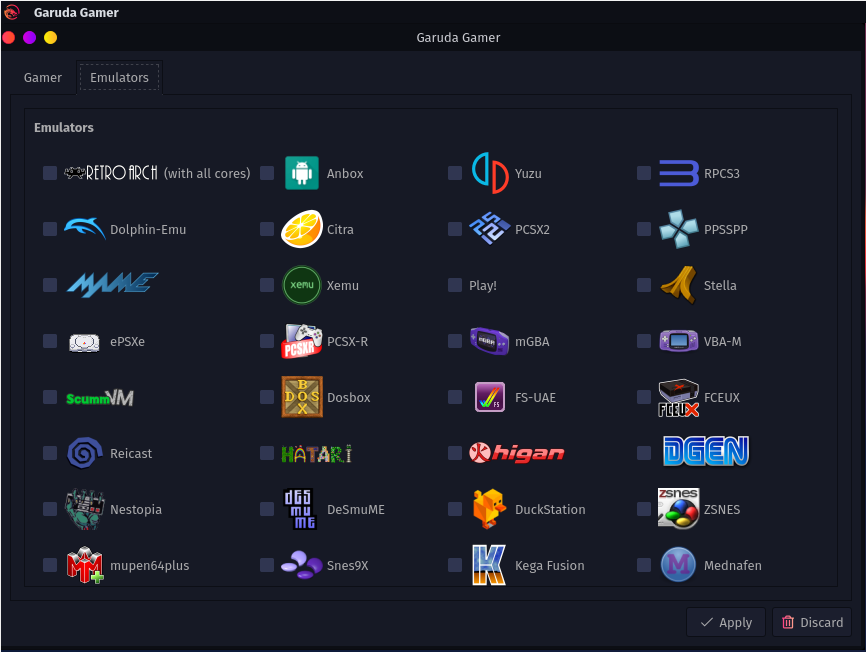The width and height of the screenshot is (866, 652).
Task: Click the DuckStation duck icon
Action: pos(489,509)
